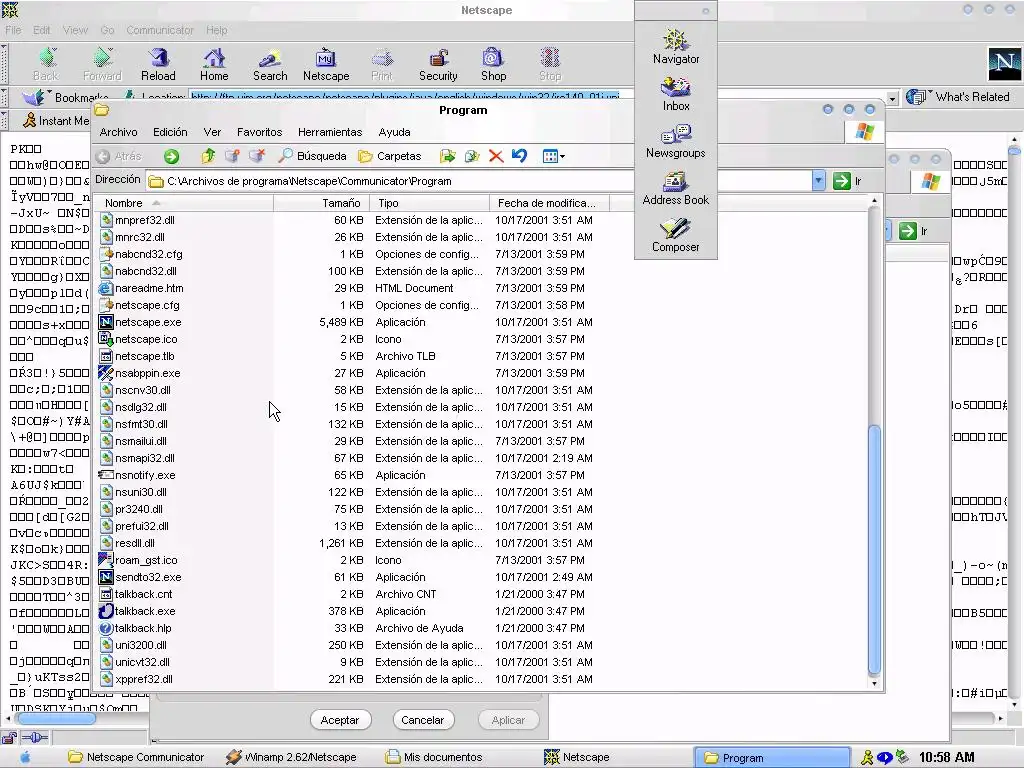This screenshot has height=768, width=1024.
Task: Open the Bookmarks menu in Netscape
Action: [x=65, y=97]
